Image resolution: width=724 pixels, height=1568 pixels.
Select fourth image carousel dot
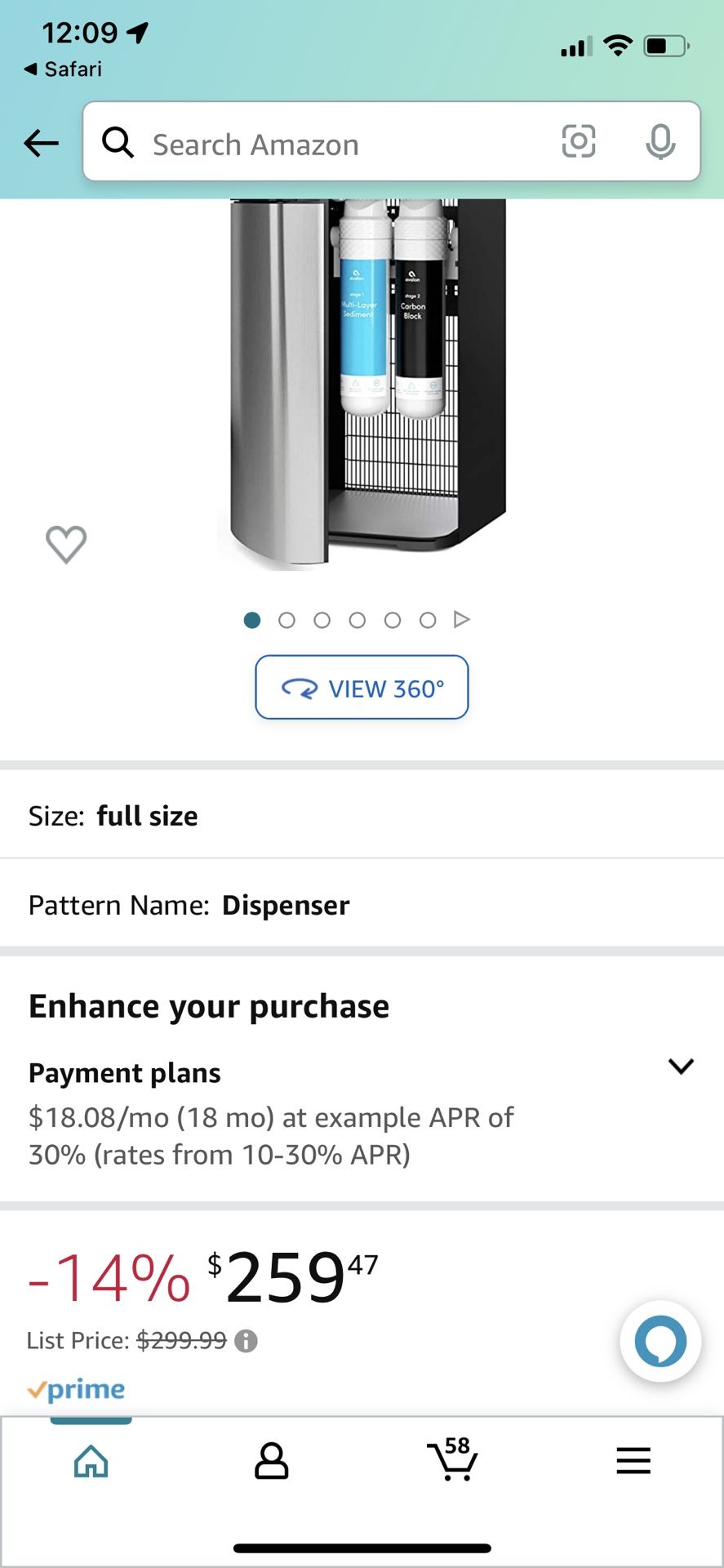pos(358,621)
